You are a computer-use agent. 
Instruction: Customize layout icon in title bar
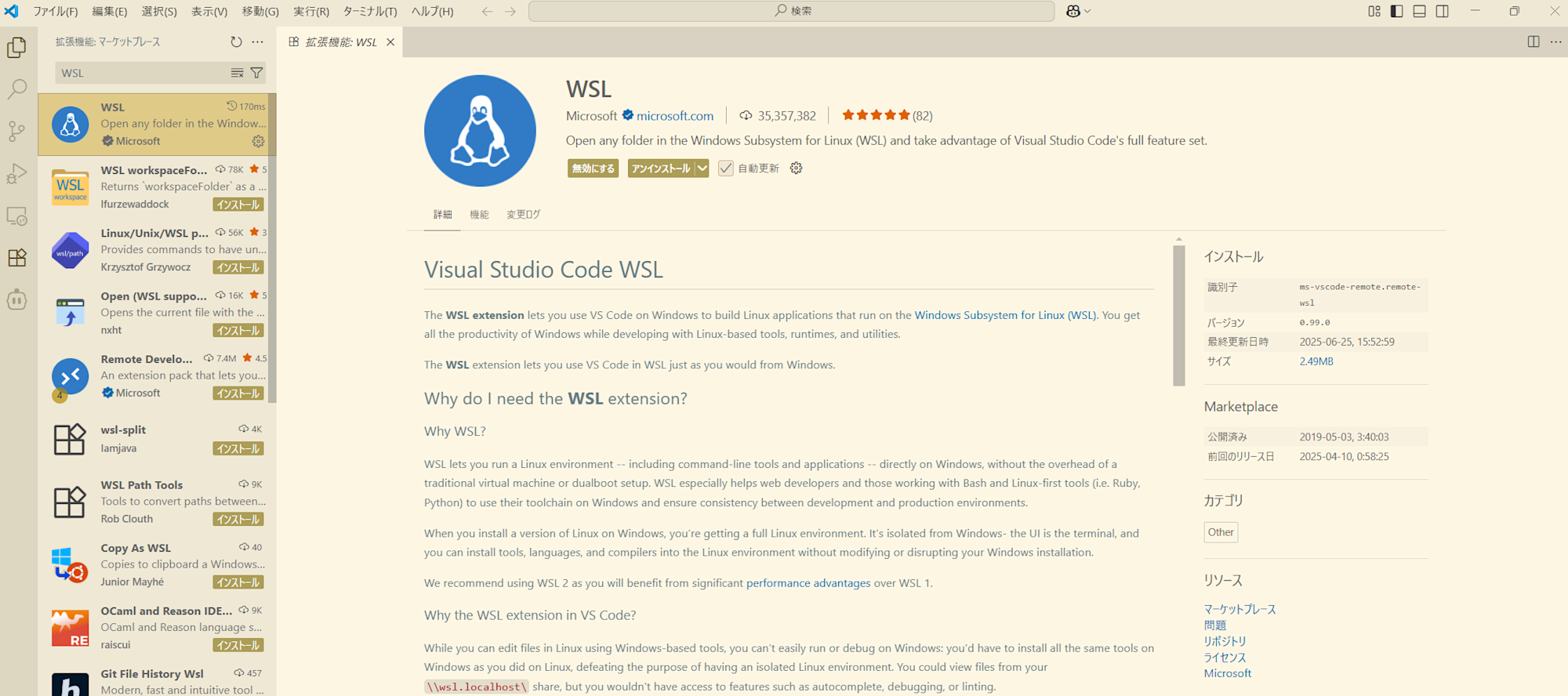(x=1374, y=11)
